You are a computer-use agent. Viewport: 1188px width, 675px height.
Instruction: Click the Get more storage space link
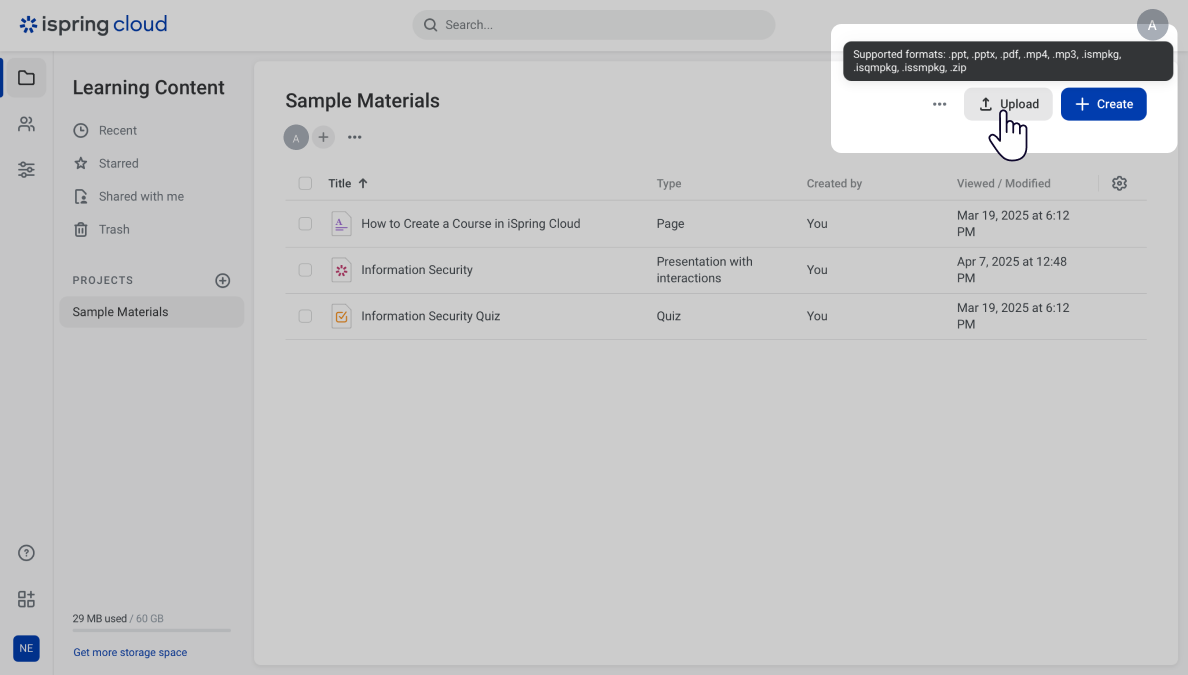pos(130,652)
